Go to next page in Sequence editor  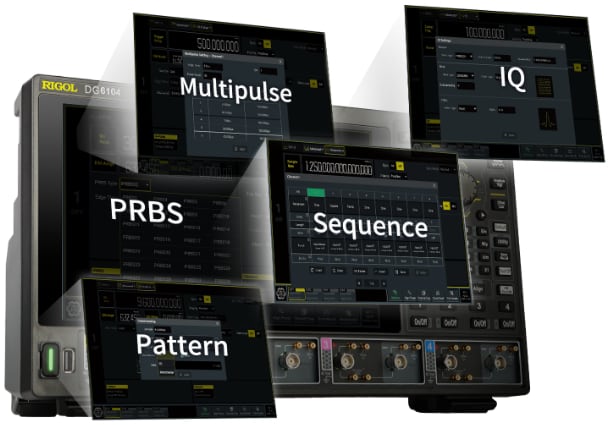tap(384, 284)
